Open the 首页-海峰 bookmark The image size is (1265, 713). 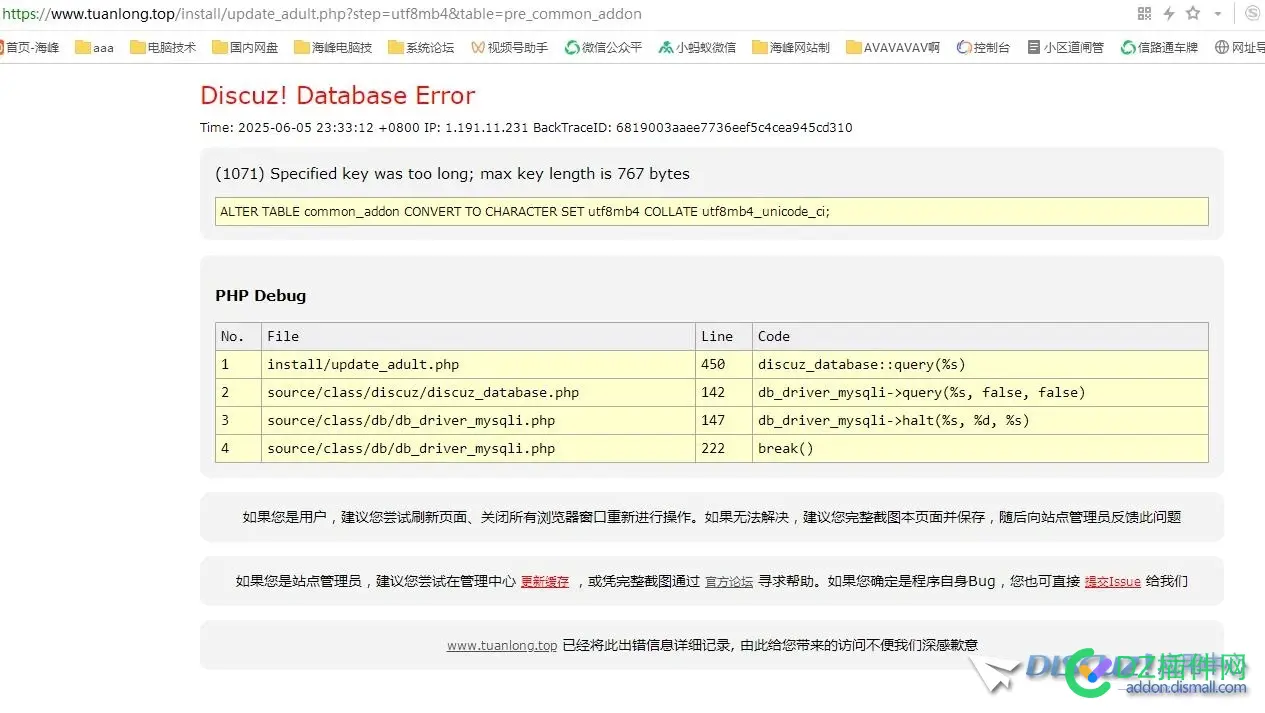[30, 47]
